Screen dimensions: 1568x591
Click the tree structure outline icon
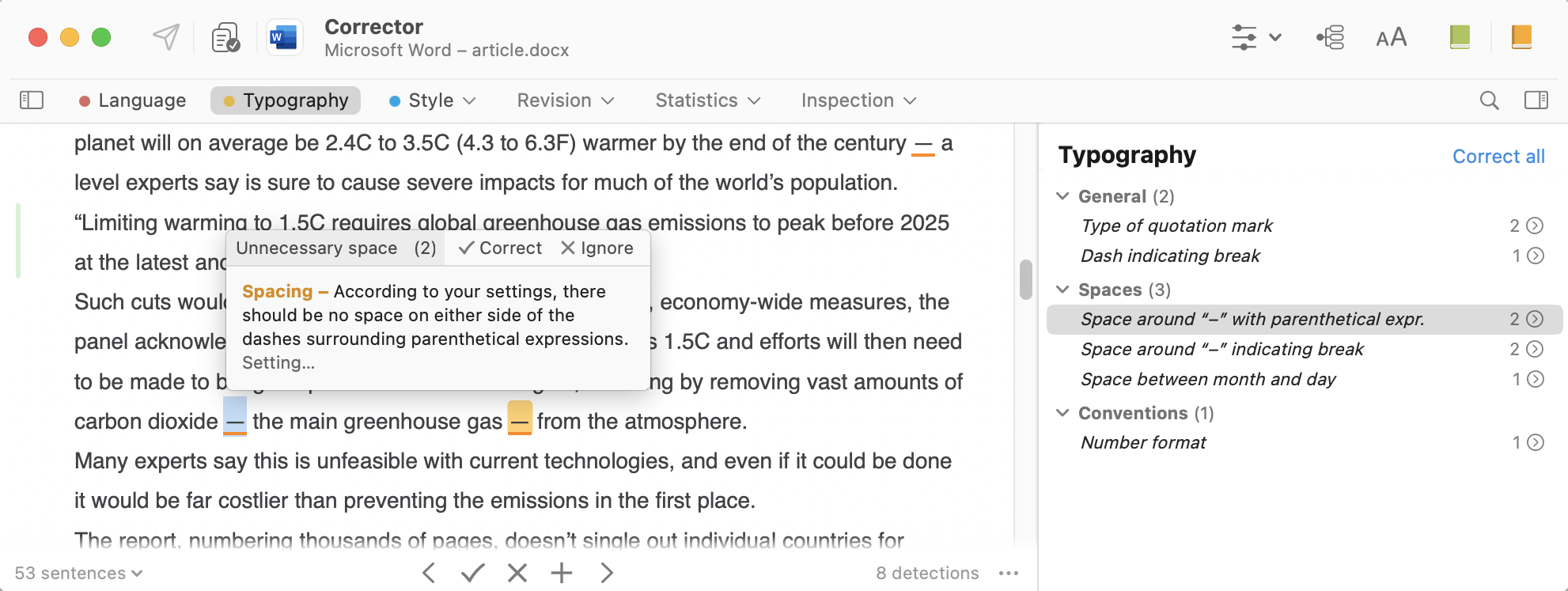click(x=1331, y=37)
